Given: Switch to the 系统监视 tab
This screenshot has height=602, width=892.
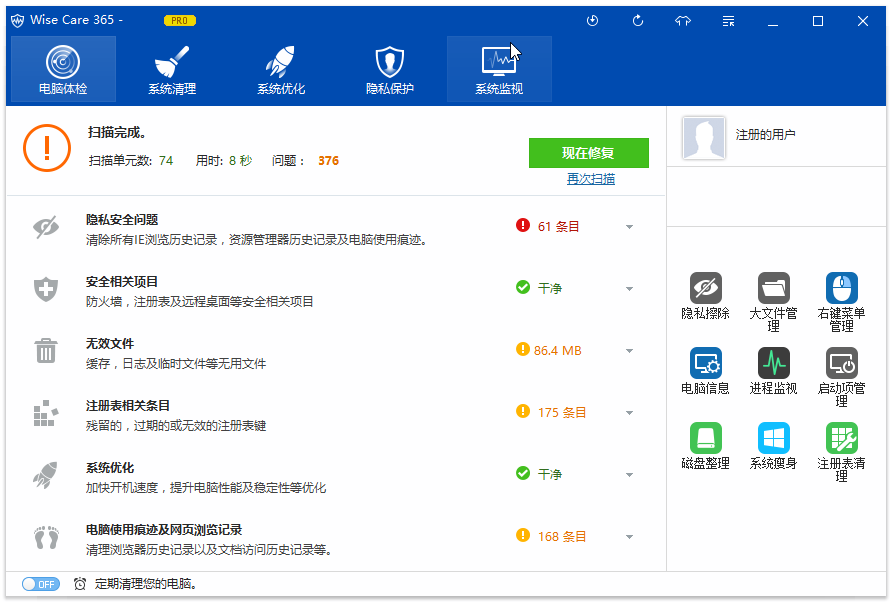Looking at the screenshot, I should (x=499, y=70).
